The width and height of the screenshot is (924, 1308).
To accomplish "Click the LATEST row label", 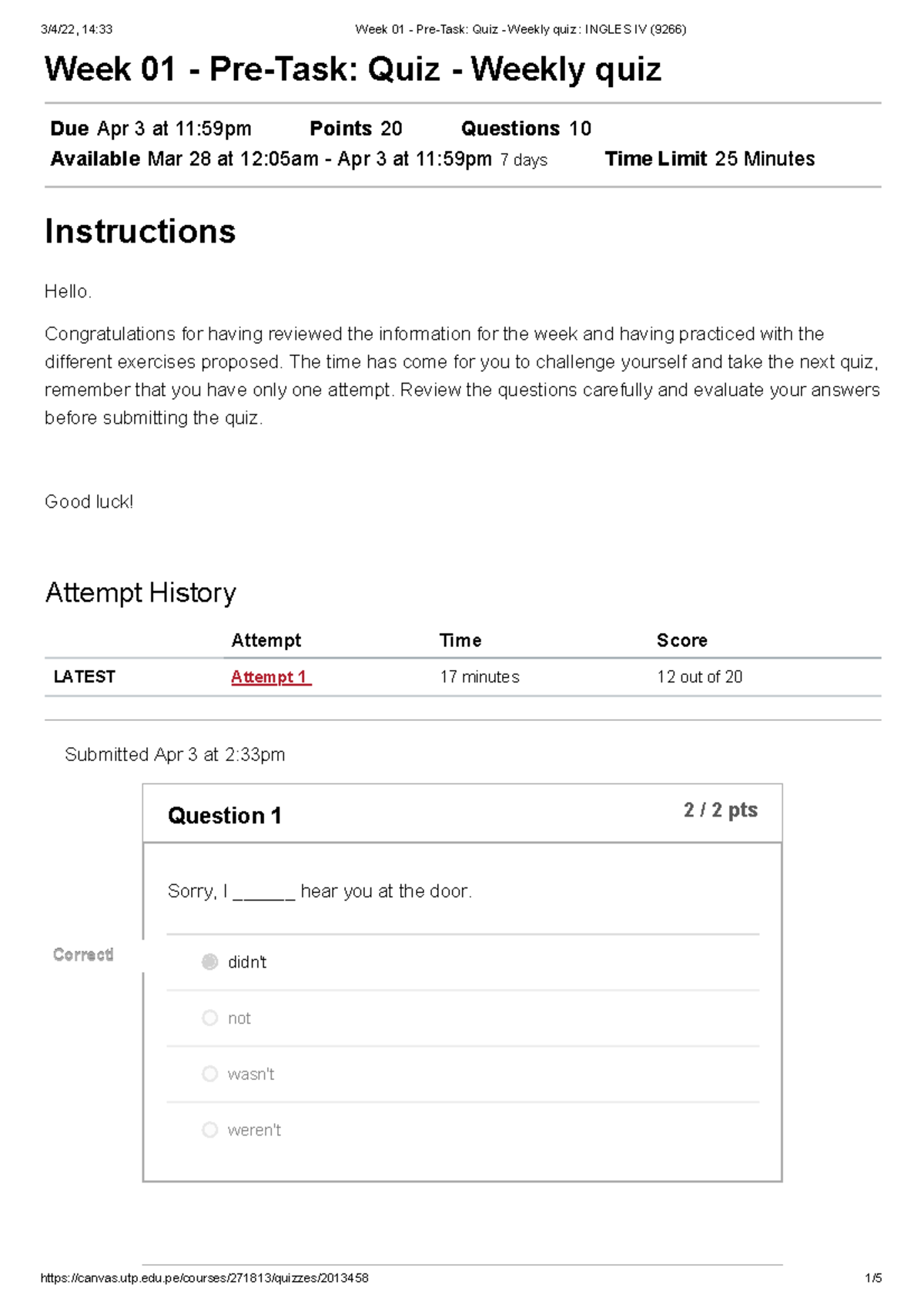I will point(84,677).
